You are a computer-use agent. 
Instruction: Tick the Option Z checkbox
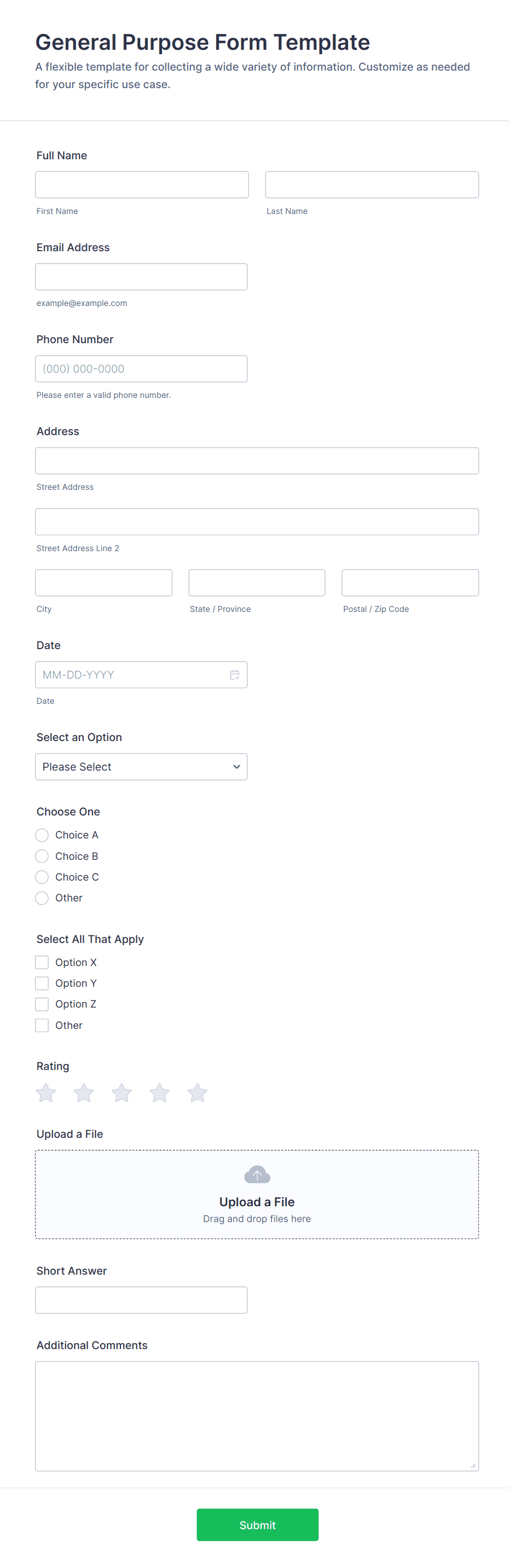(x=42, y=1004)
